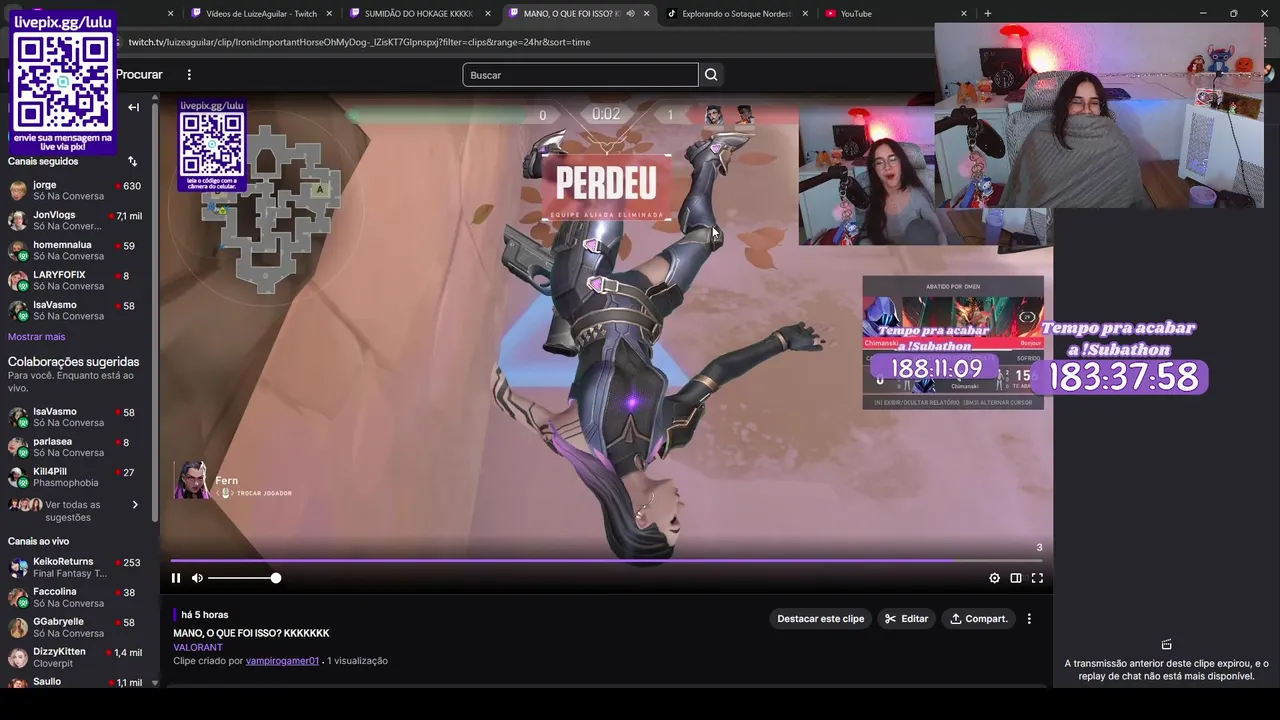Open the Procurar browse link
The height and width of the screenshot is (720, 1280).
(139, 75)
